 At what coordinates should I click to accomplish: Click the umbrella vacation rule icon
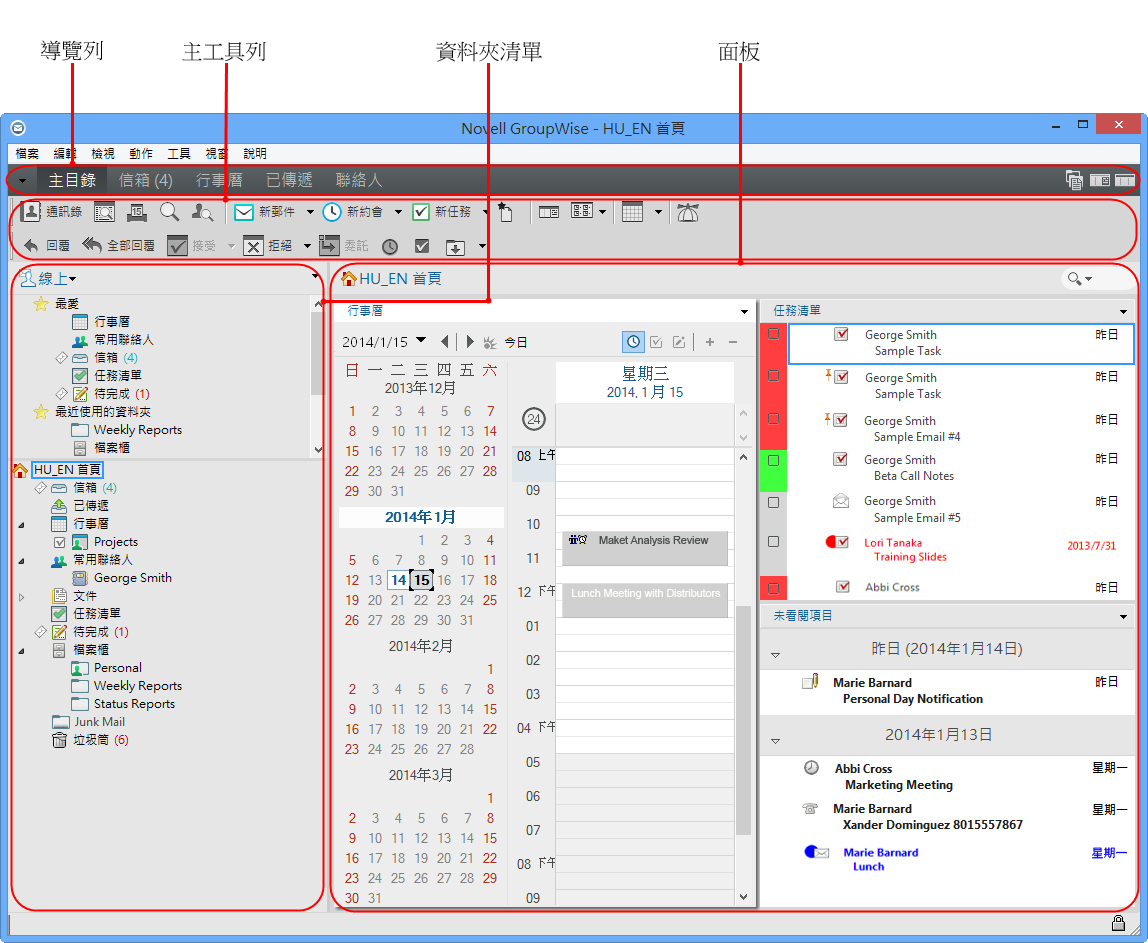coord(687,212)
